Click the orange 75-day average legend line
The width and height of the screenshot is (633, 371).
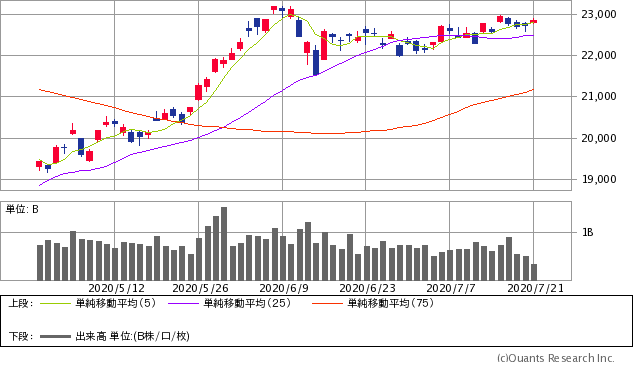tap(327, 304)
